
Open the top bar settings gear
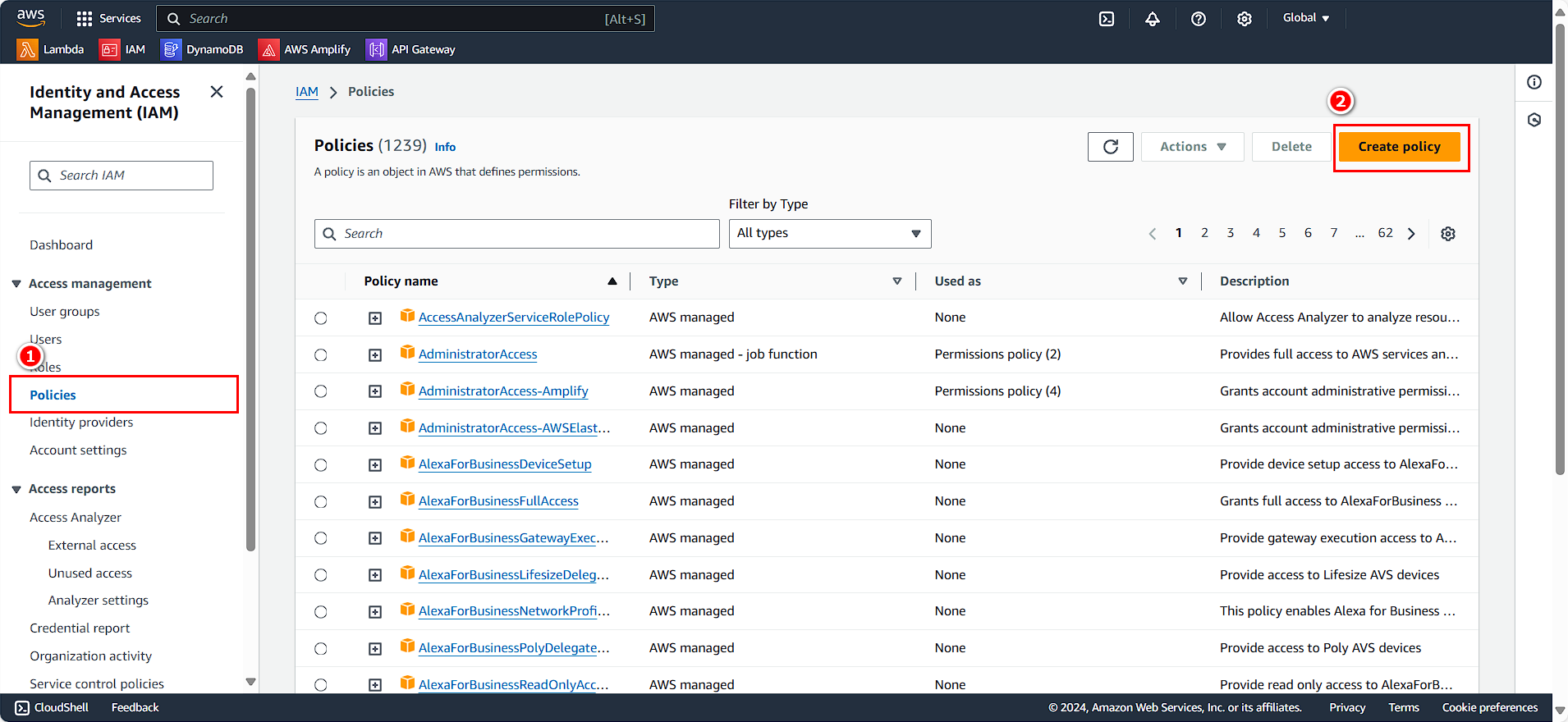[1245, 18]
